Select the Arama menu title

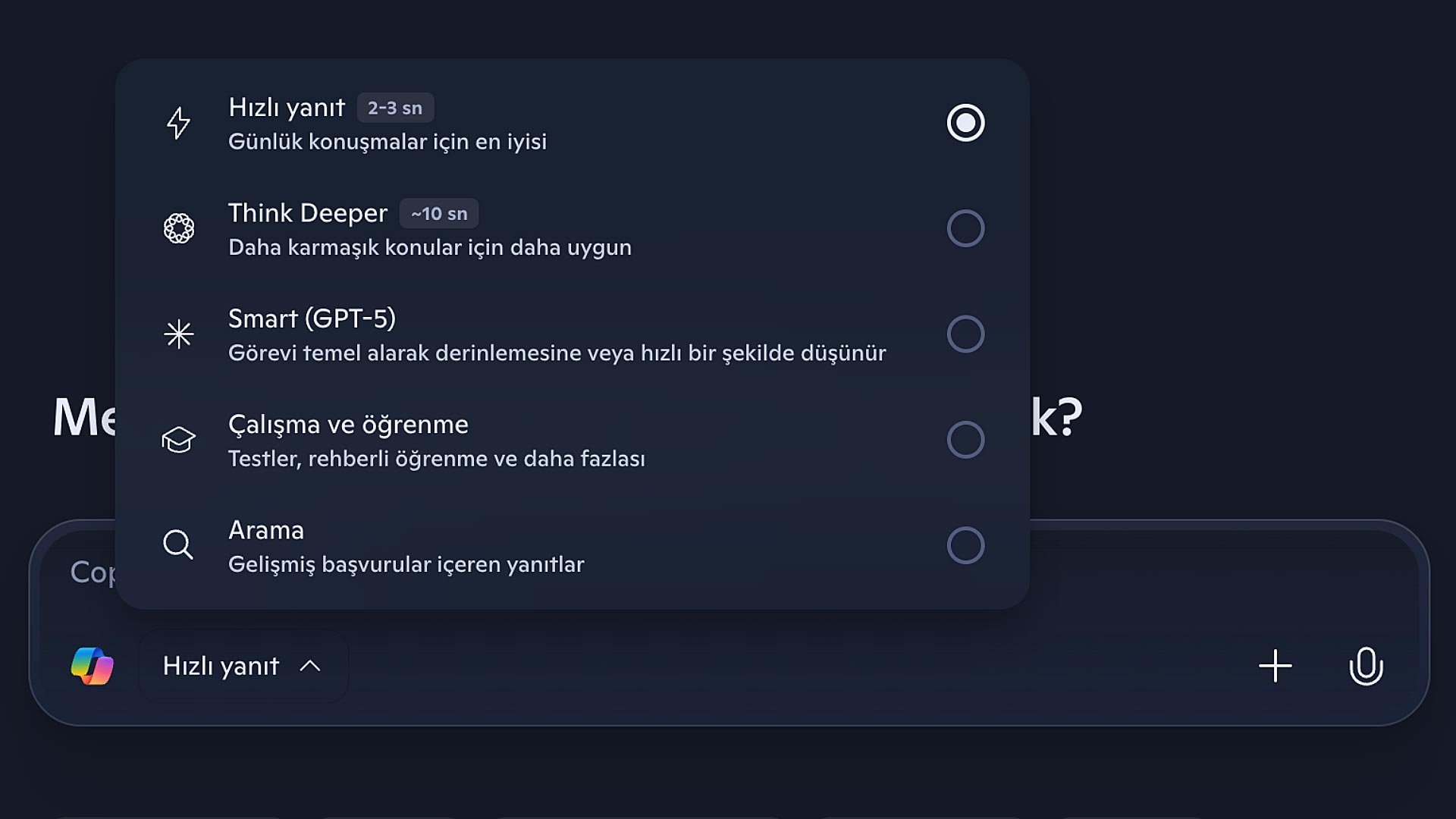click(x=266, y=530)
